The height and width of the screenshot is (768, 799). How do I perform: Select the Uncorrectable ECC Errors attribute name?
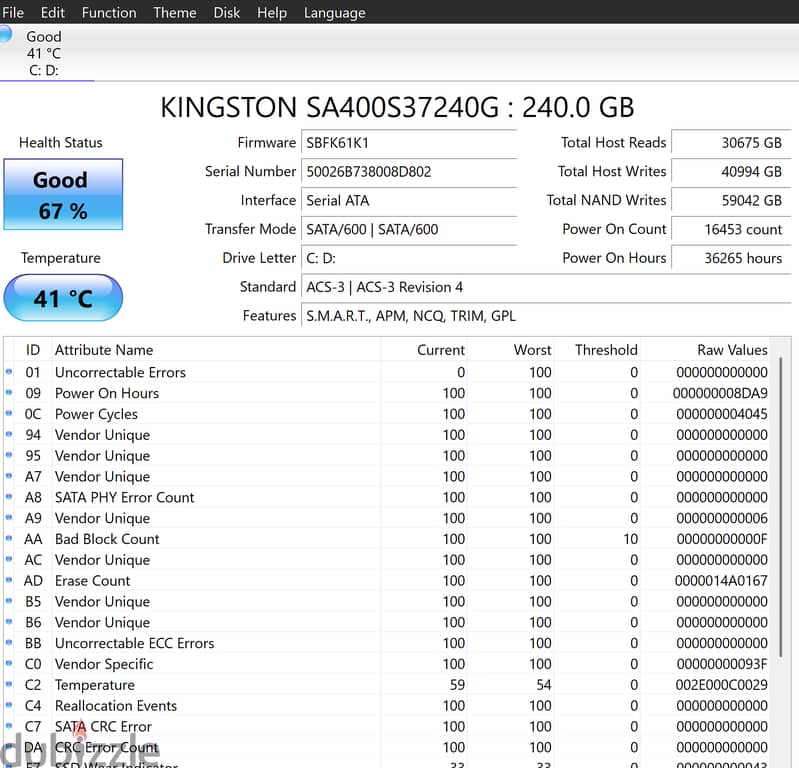click(135, 644)
